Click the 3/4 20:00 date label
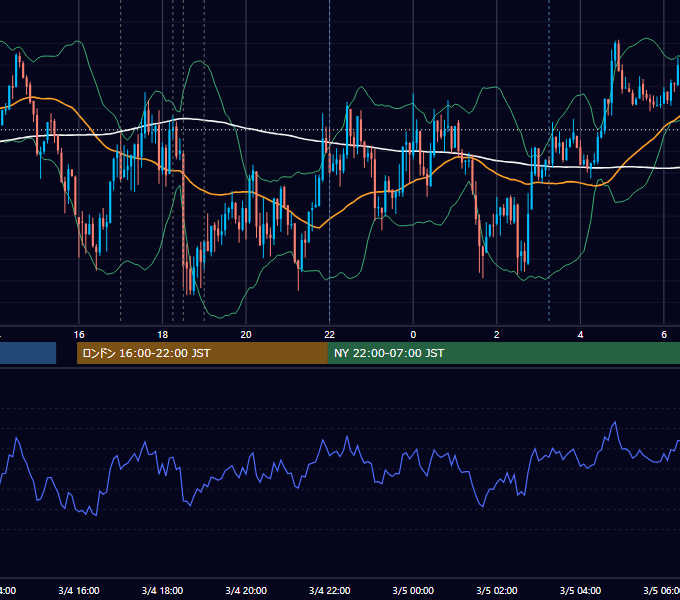Screen dimensions: 680x600 coord(246,590)
